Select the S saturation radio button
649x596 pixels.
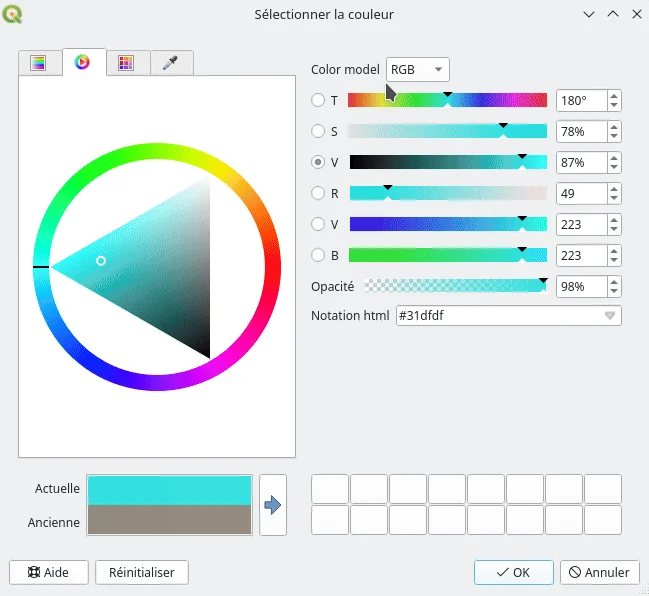[x=319, y=131]
